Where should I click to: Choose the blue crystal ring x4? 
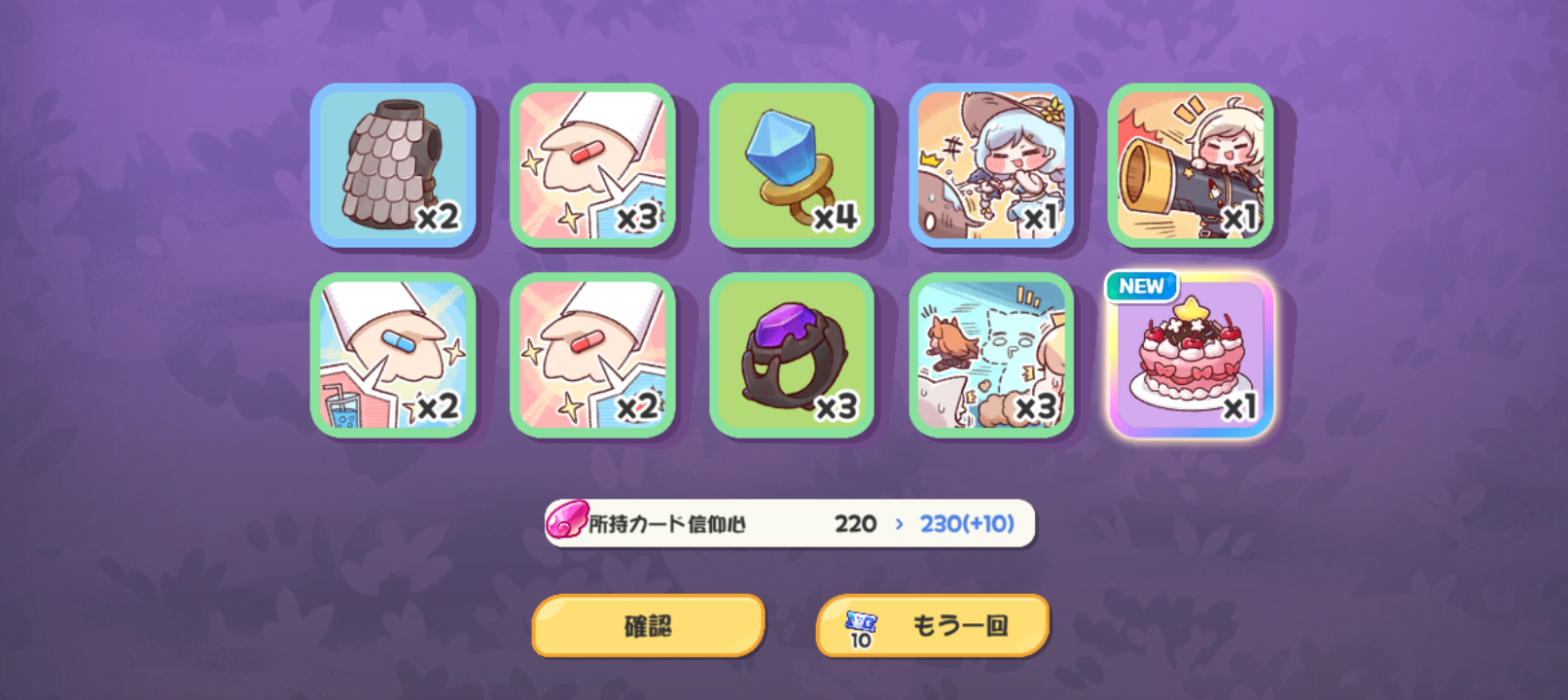tap(792, 165)
